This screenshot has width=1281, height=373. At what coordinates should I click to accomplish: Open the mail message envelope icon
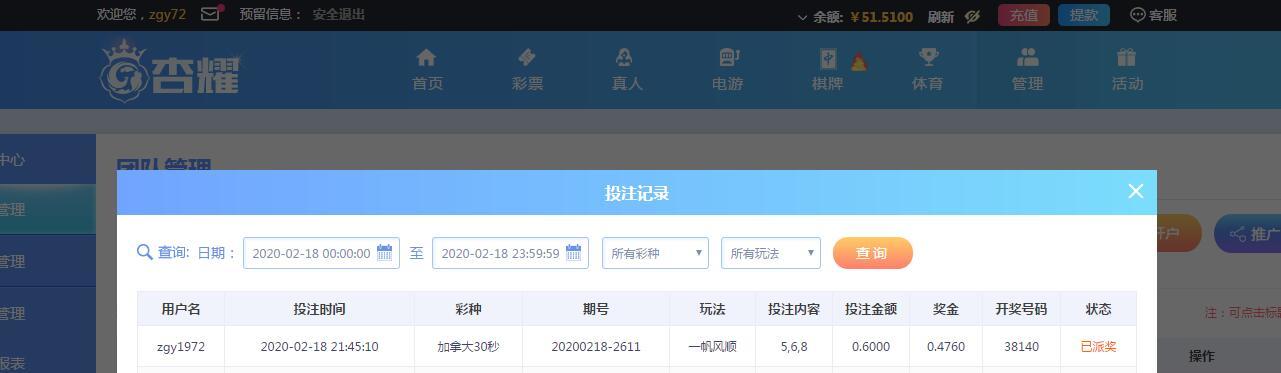pos(210,14)
